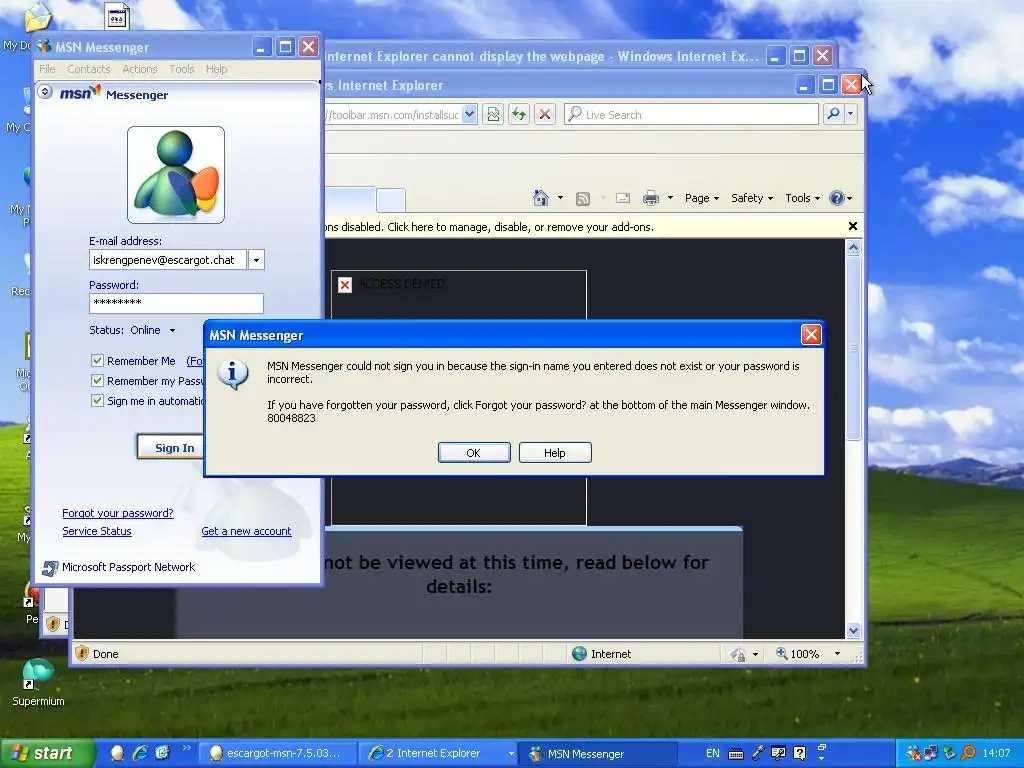Open the Supermium desktop shortcut
Screen dimensions: 1024x768
click(x=38, y=682)
